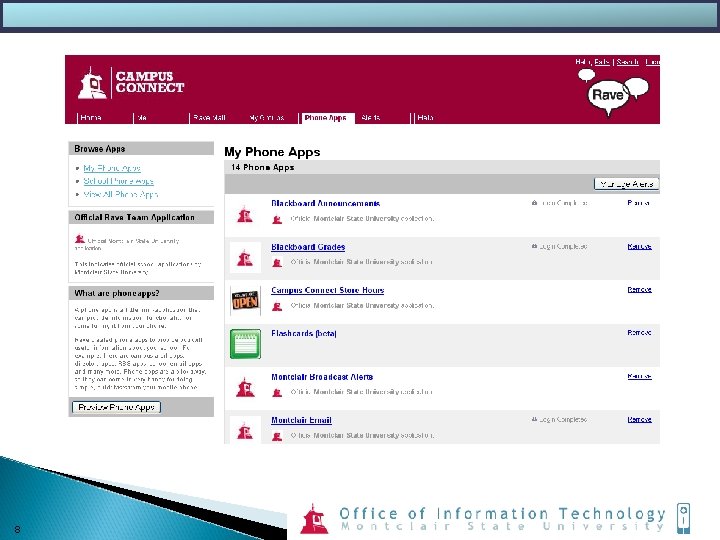
Task: Open the Blackboard Grades app link
Action: click(308, 247)
